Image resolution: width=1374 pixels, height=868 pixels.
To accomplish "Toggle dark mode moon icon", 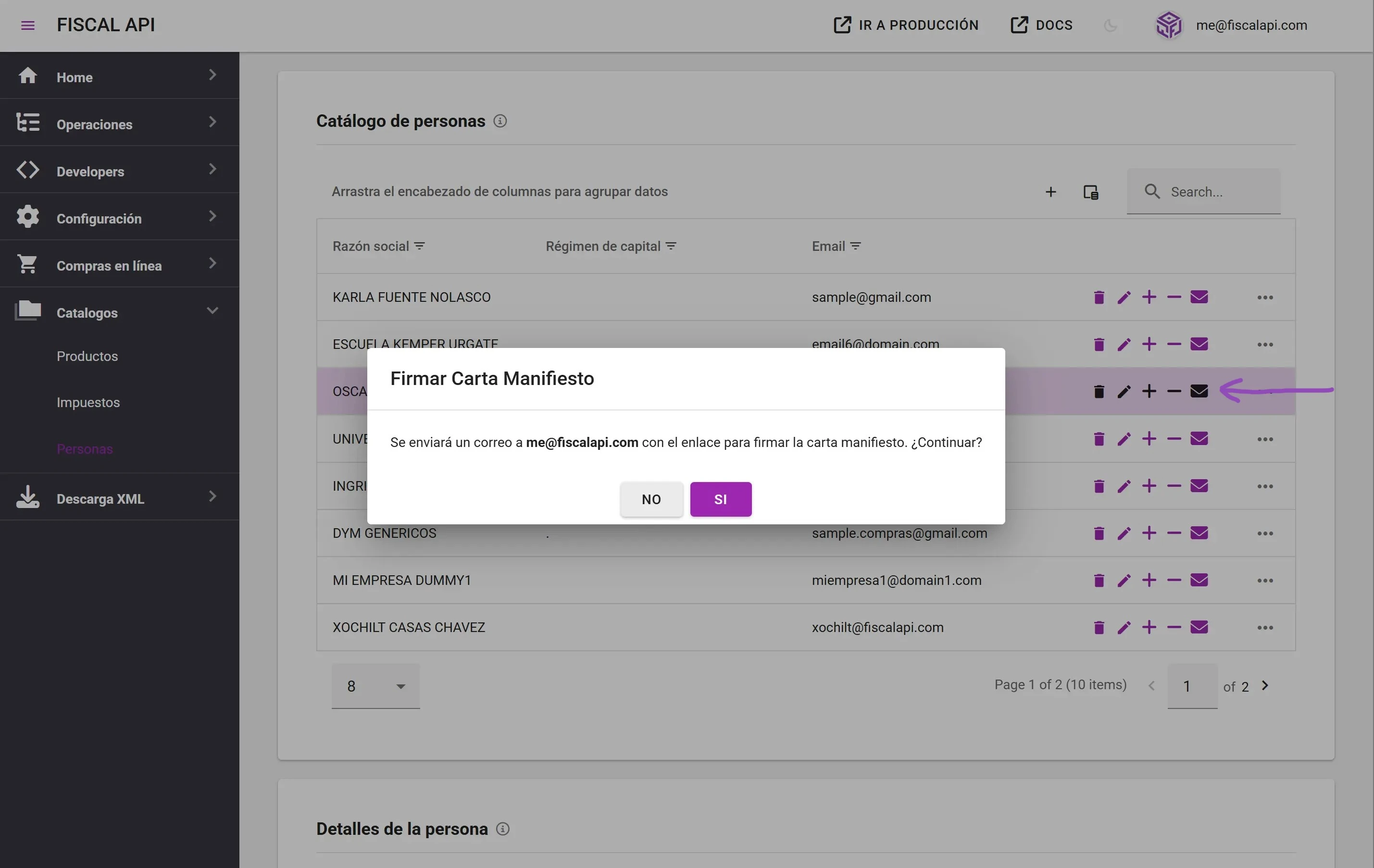I will [1110, 25].
